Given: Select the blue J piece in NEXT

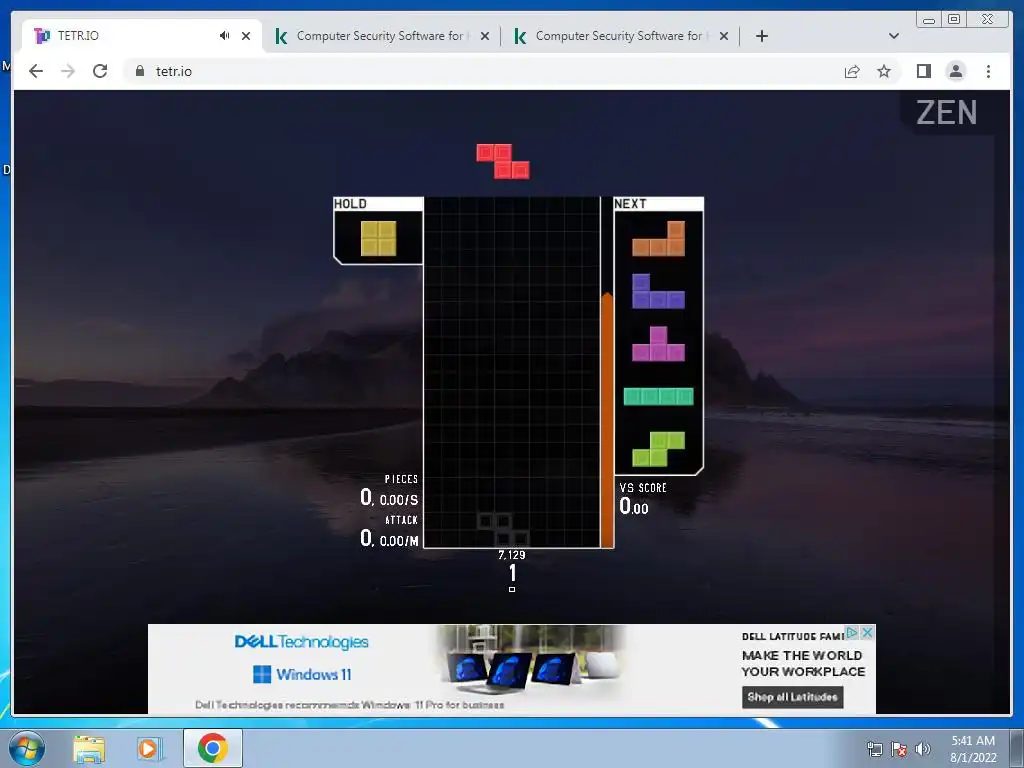Looking at the screenshot, I should [658, 291].
